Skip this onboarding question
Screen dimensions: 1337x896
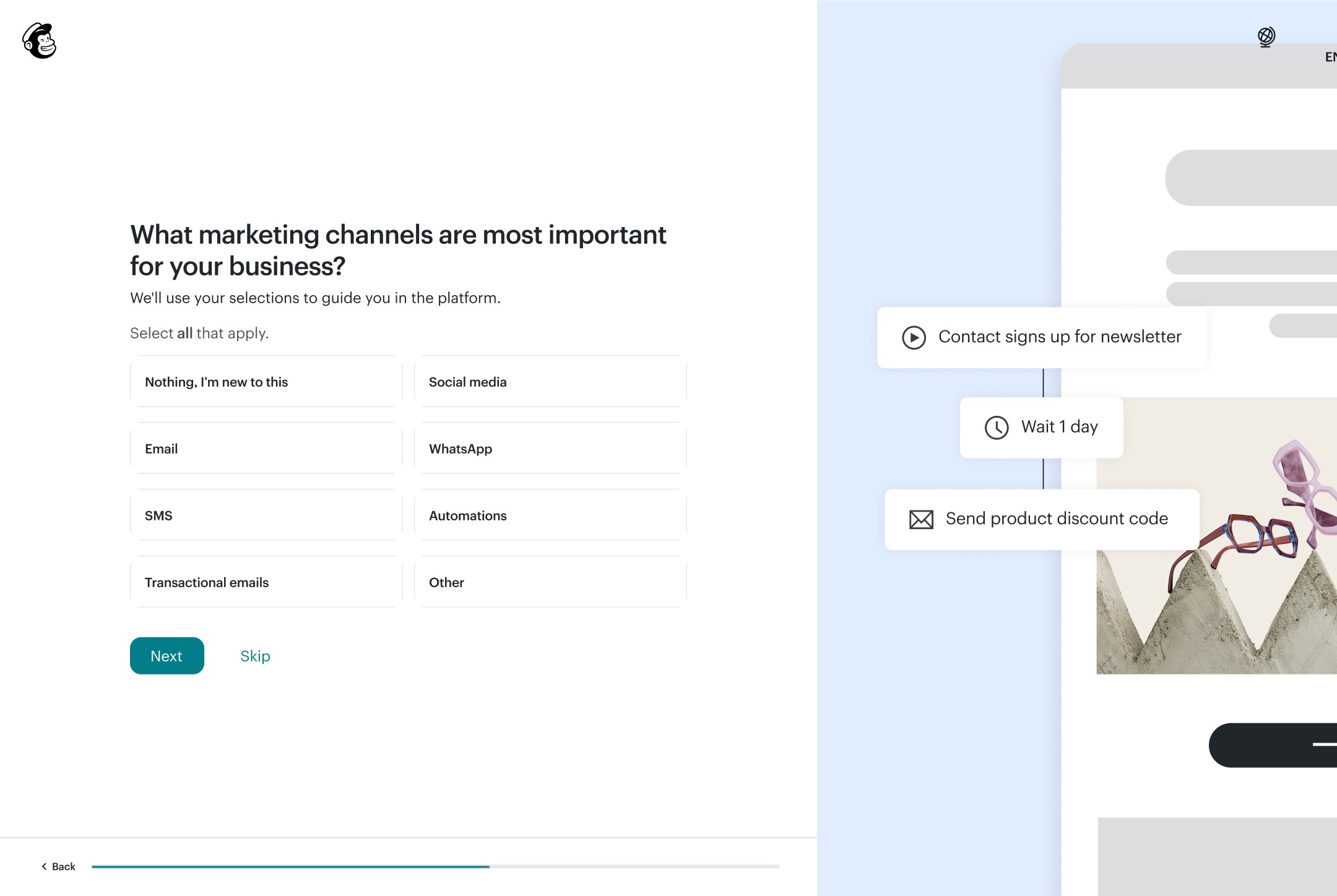click(255, 656)
